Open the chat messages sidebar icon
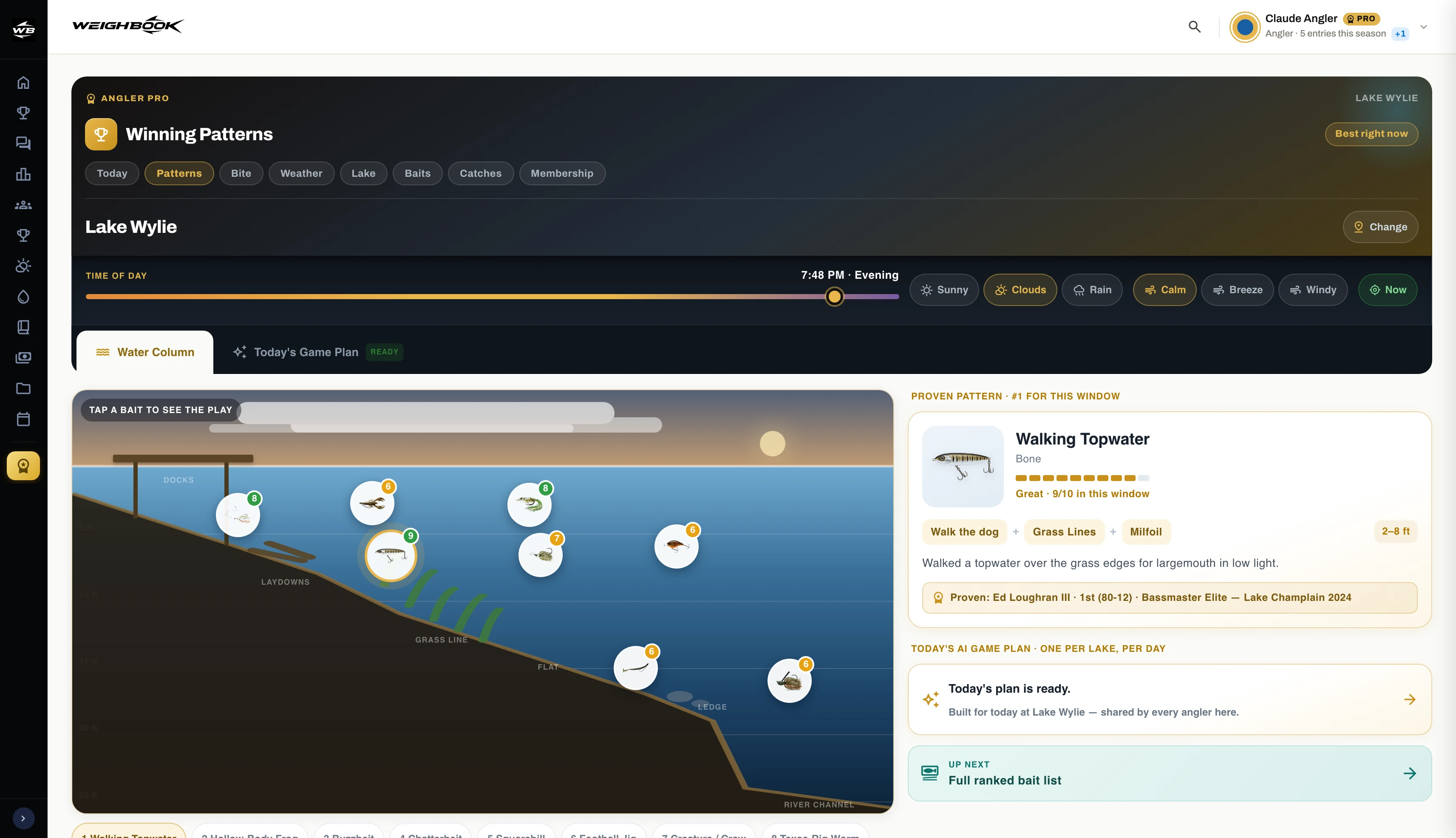 click(23, 143)
